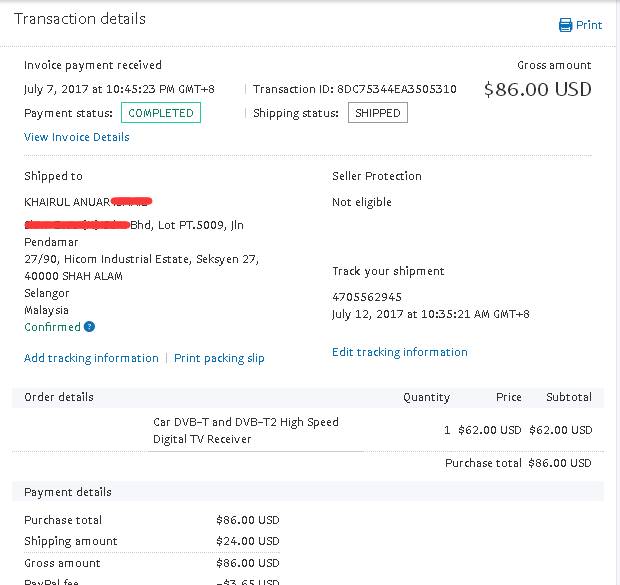Click the Car DVB-T receiver item description
The height and width of the screenshot is (585, 620).
[x=245, y=430]
